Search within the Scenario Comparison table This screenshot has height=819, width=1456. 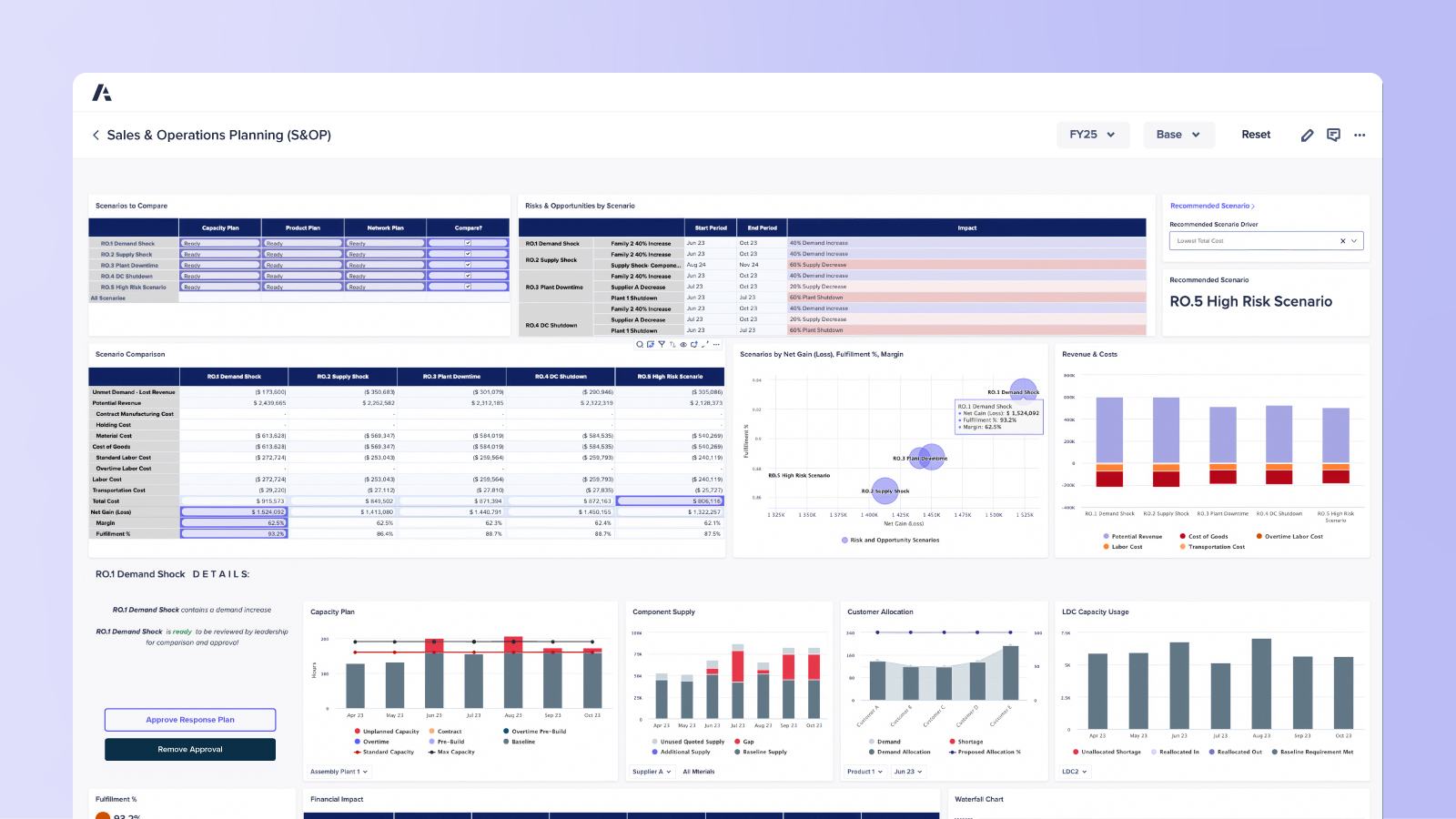[x=639, y=345]
